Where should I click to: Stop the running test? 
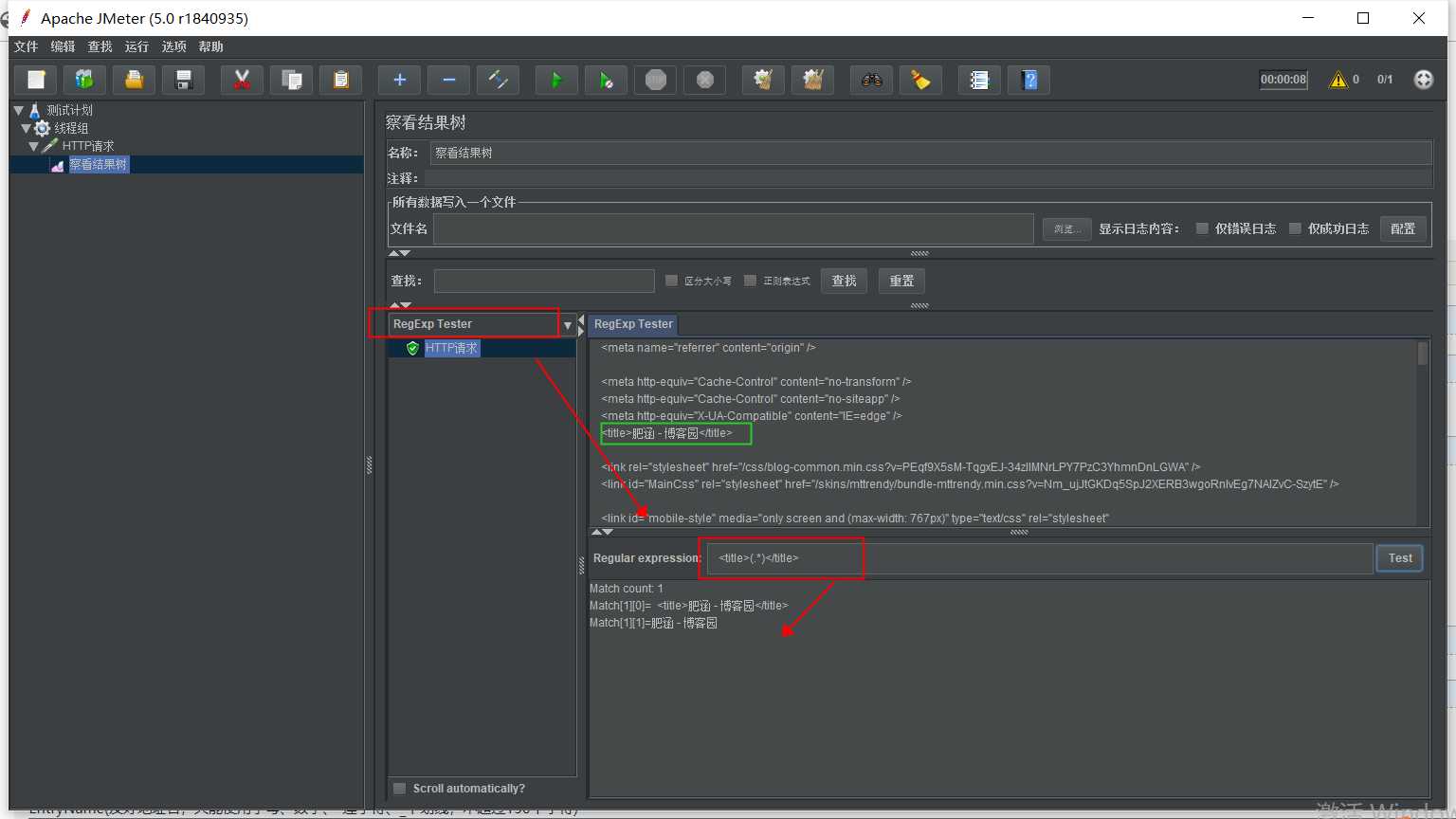click(x=655, y=81)
